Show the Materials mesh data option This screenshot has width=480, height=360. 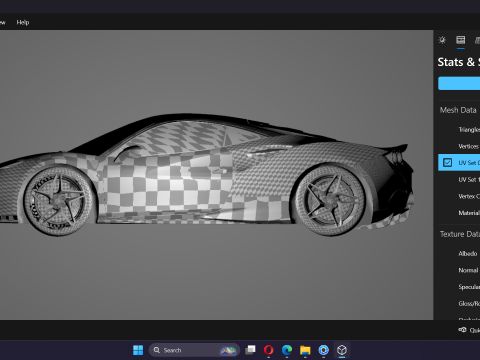469,213
